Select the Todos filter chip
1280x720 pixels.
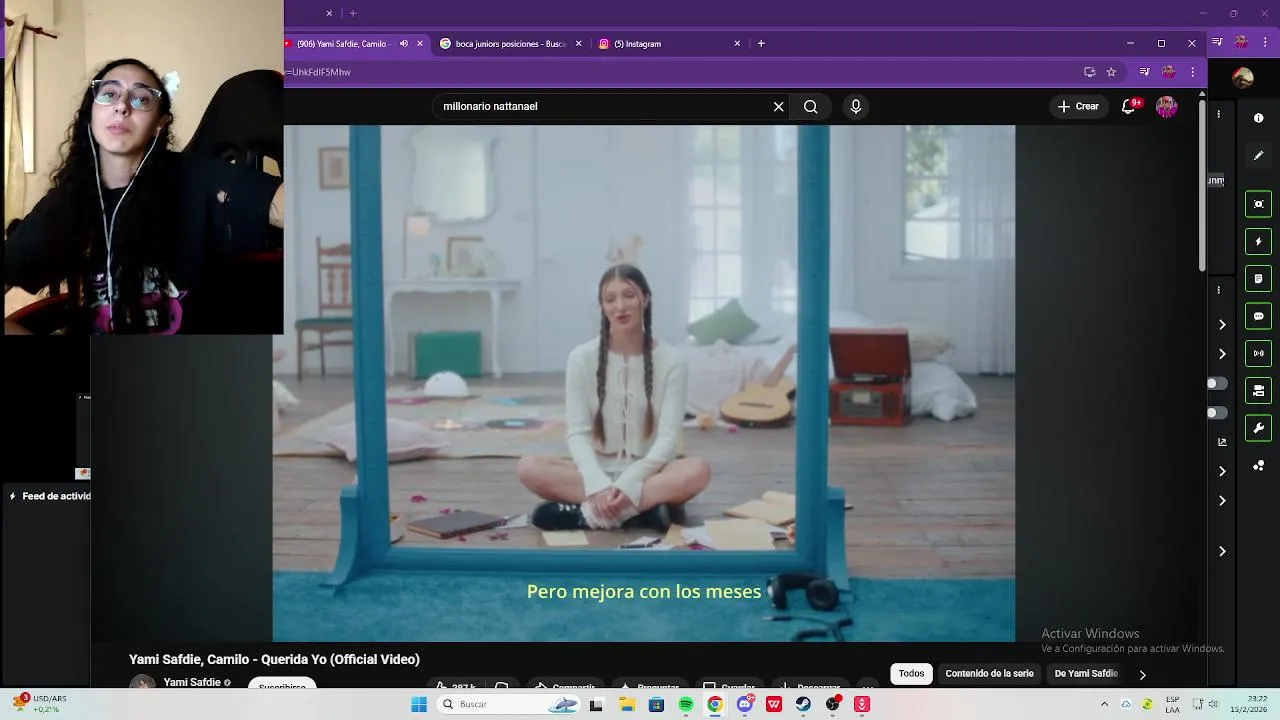click(911, 674)
